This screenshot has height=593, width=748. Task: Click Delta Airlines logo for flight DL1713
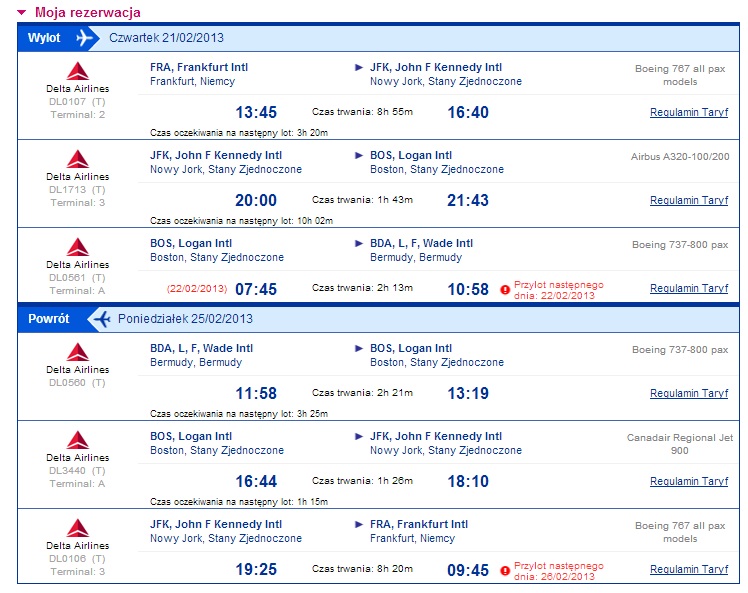point(78,159)
